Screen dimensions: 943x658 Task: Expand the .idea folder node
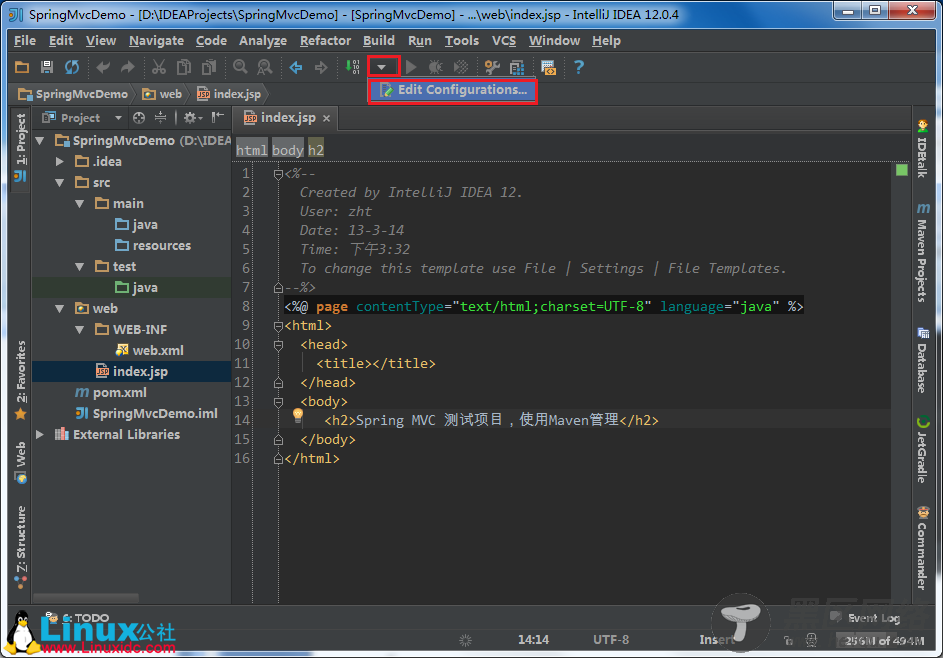tap(60, 161)
